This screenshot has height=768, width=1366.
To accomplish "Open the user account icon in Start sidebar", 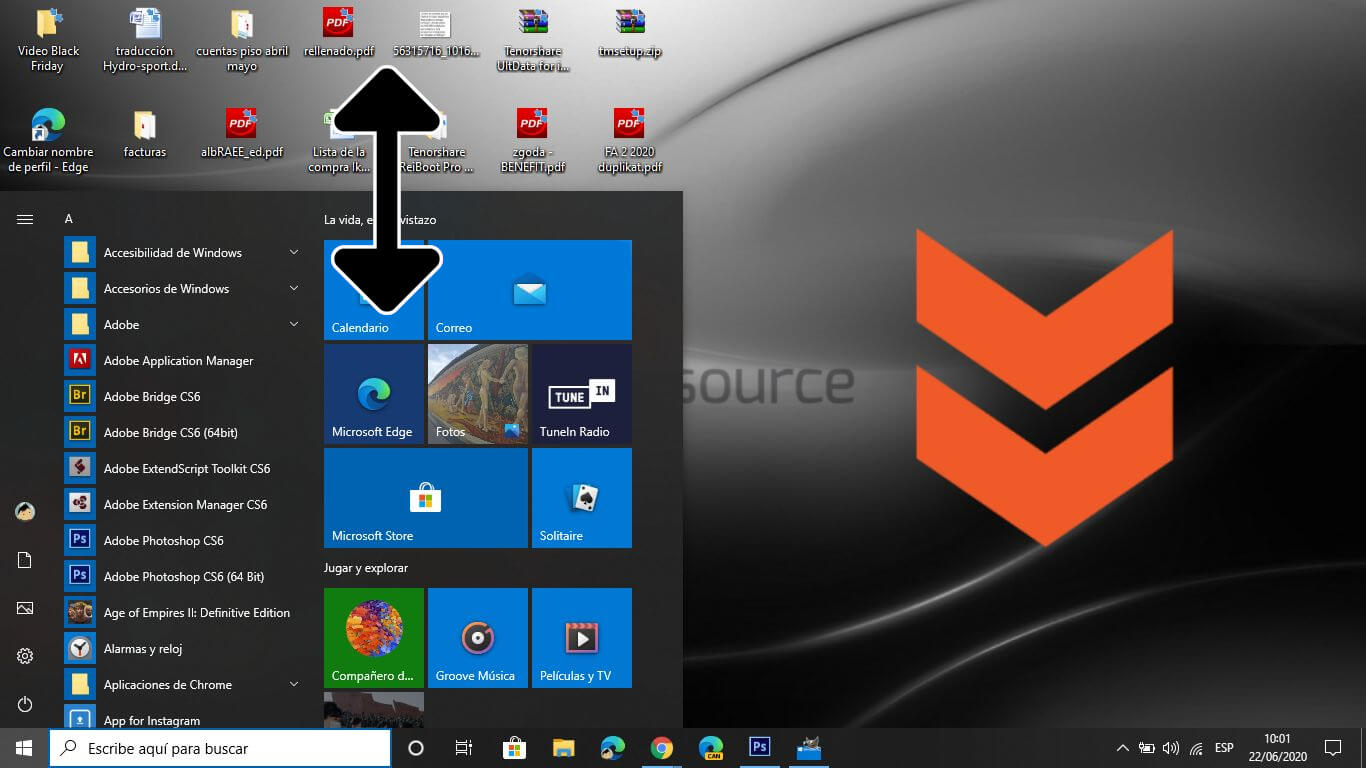I will [25, 511].
